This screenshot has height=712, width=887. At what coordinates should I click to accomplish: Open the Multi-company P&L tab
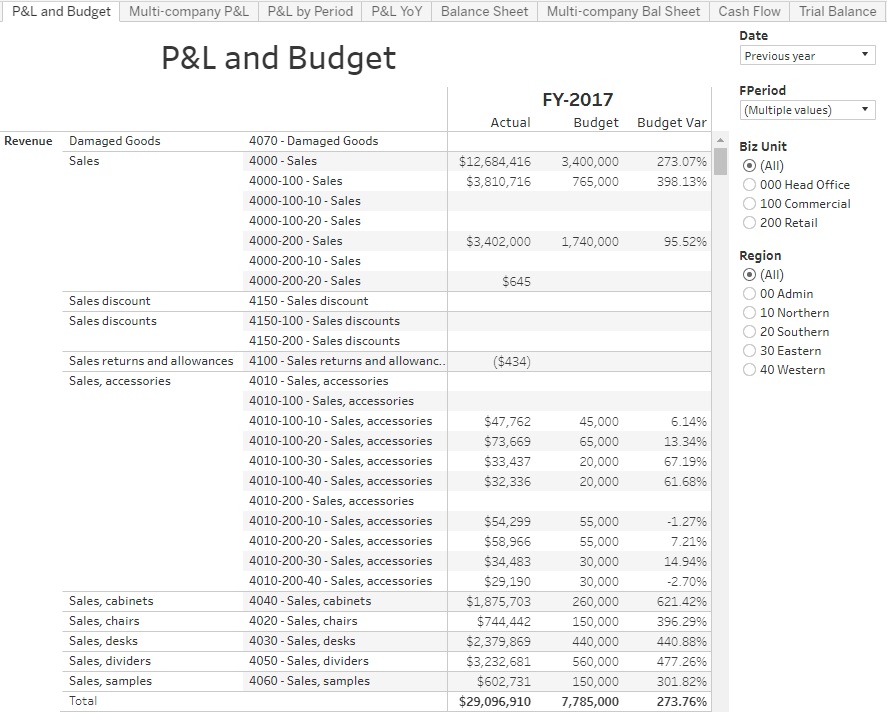coord(189,11)
